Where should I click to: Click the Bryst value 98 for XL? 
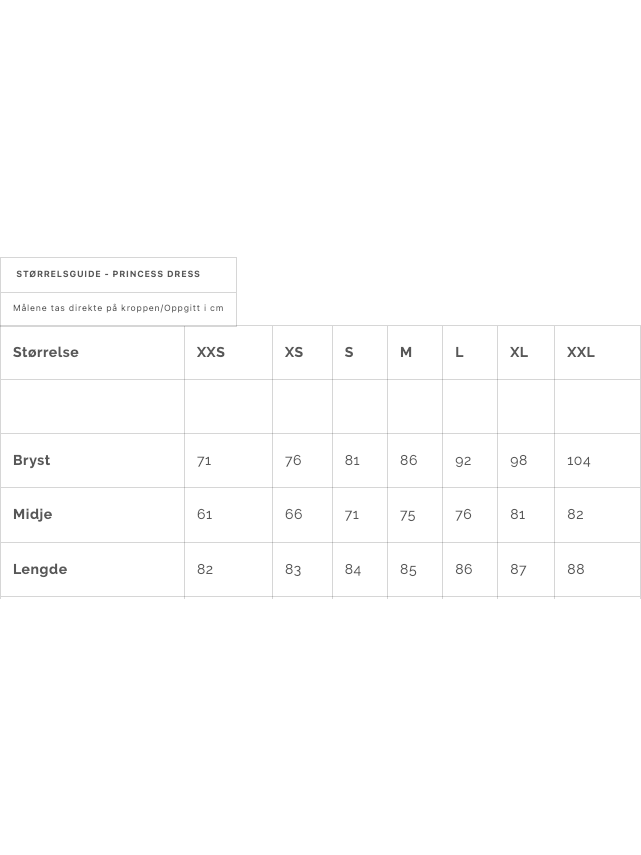pyautogui.click(x=519, y=461)
